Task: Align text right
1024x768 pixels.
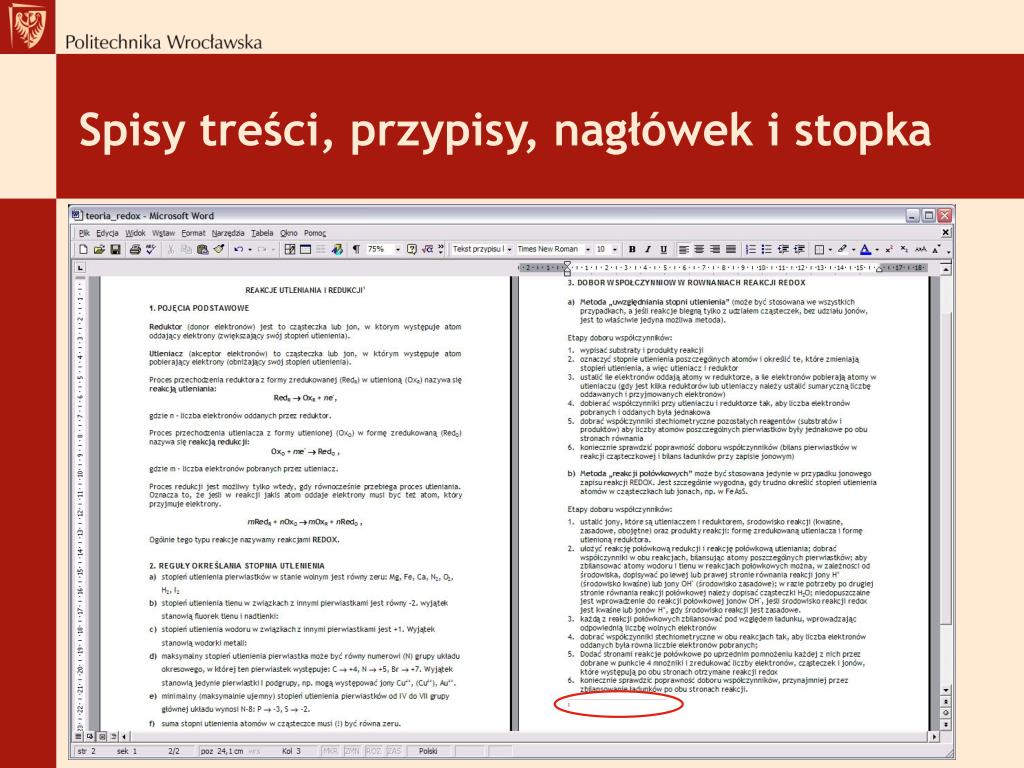Action: click(x=715, y=249)
